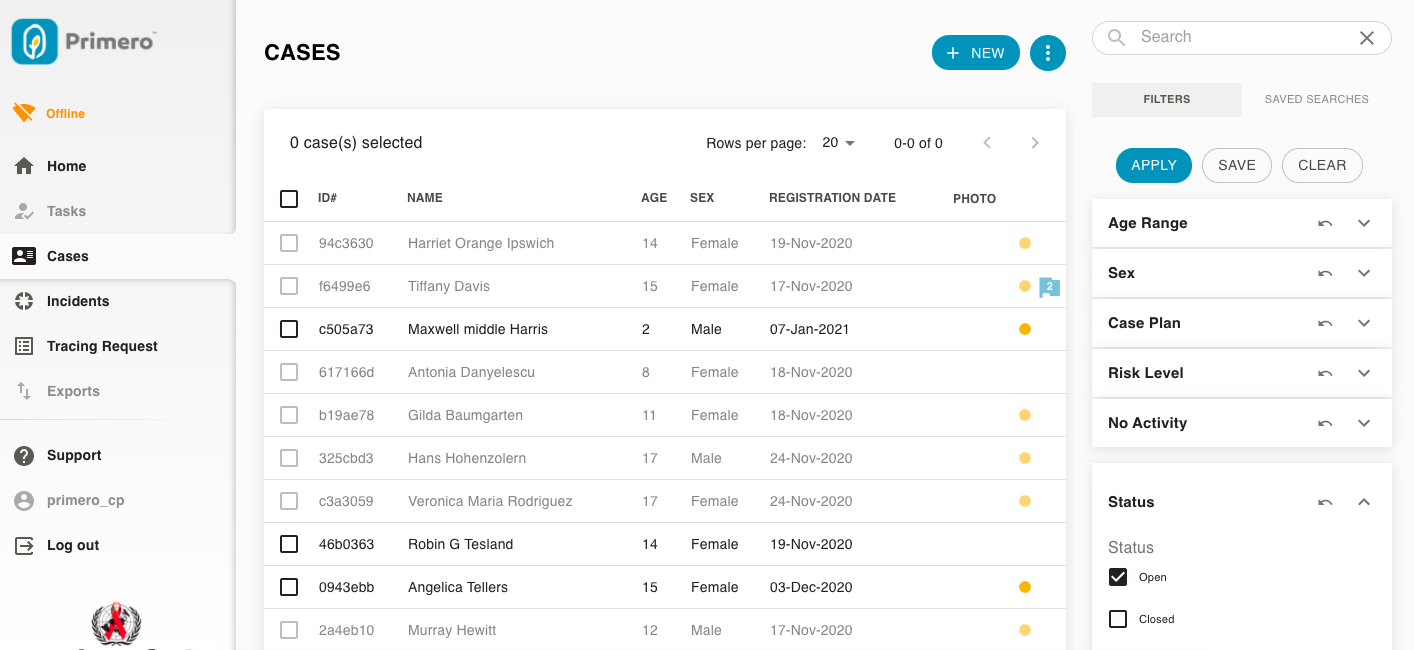Viewport: 1414px width, 650px height.
Task: Click the orange dot on Angelica Tellers row
Action: tap(1024, 587)
